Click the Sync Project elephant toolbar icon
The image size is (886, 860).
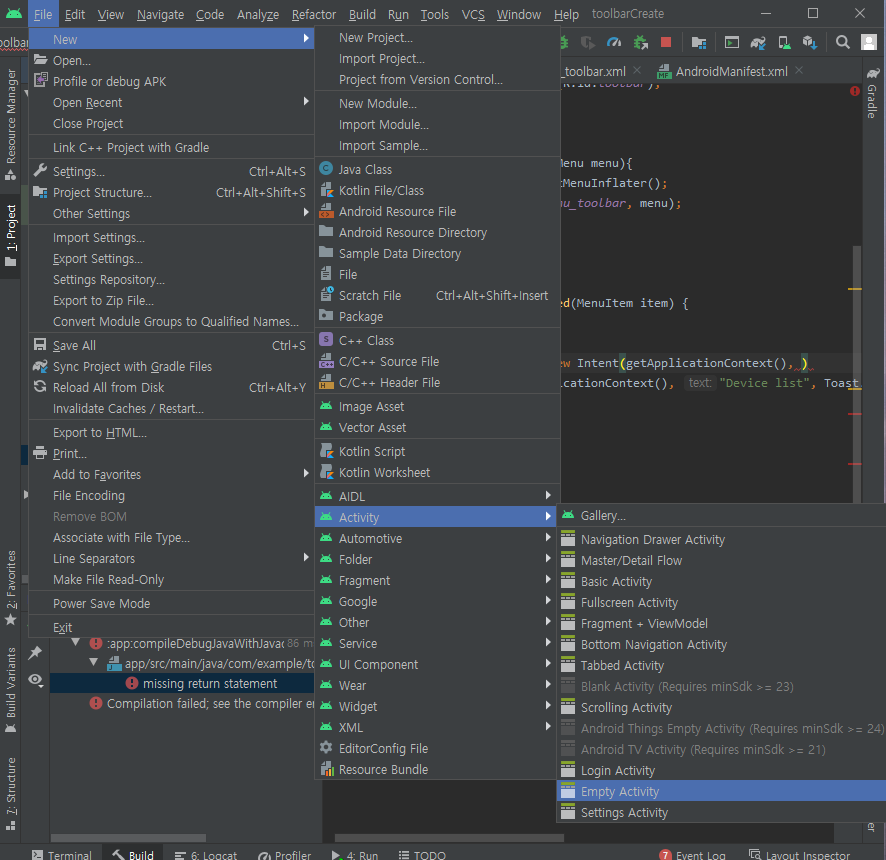coord(758,42)
